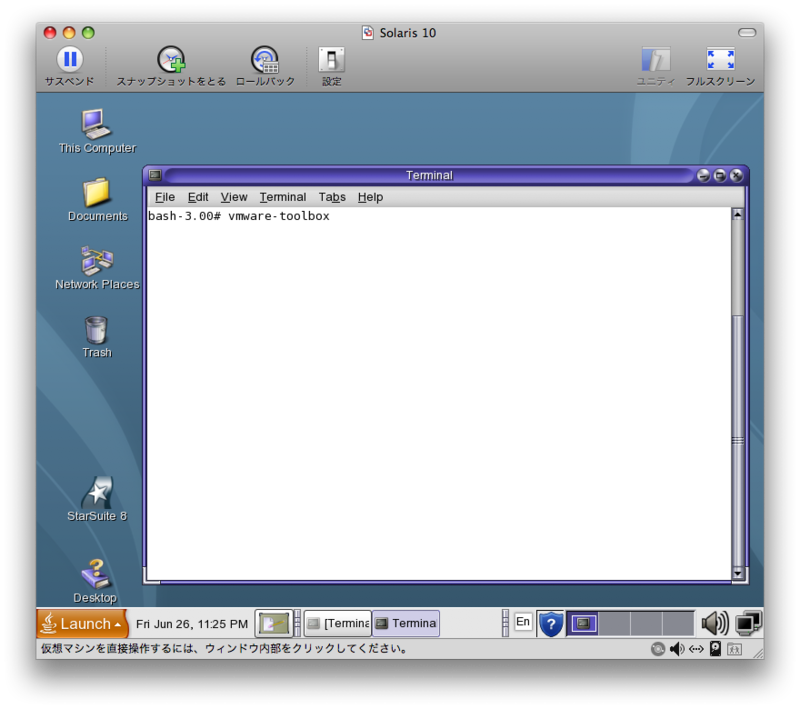Screen dimensions: 800x709
Task: Take a snapshot using the スナップショットをとる icon
Action: [x=171, y=60]
